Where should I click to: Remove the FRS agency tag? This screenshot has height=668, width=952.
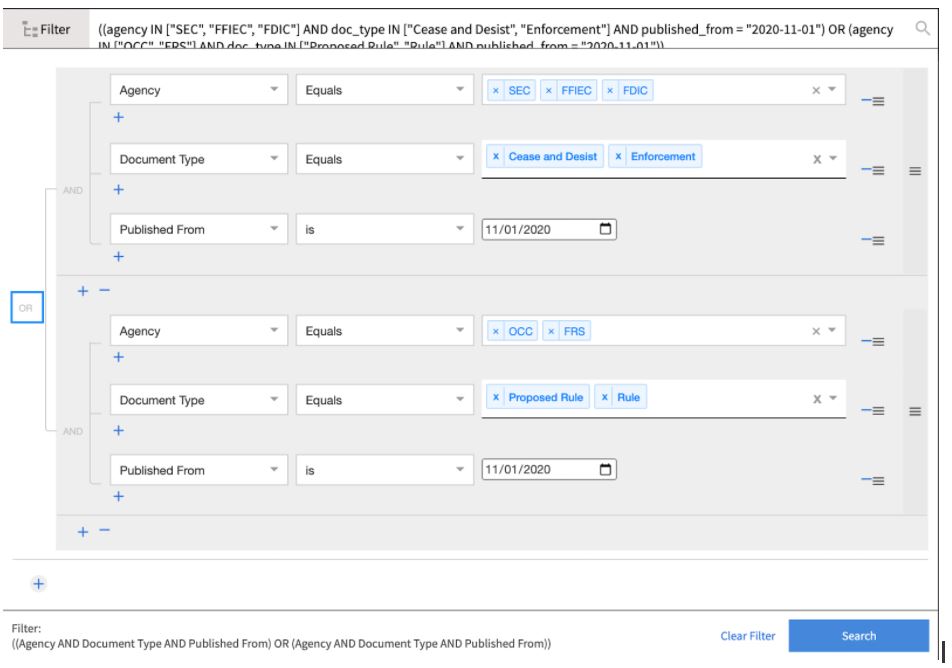[x=551, y=332]
